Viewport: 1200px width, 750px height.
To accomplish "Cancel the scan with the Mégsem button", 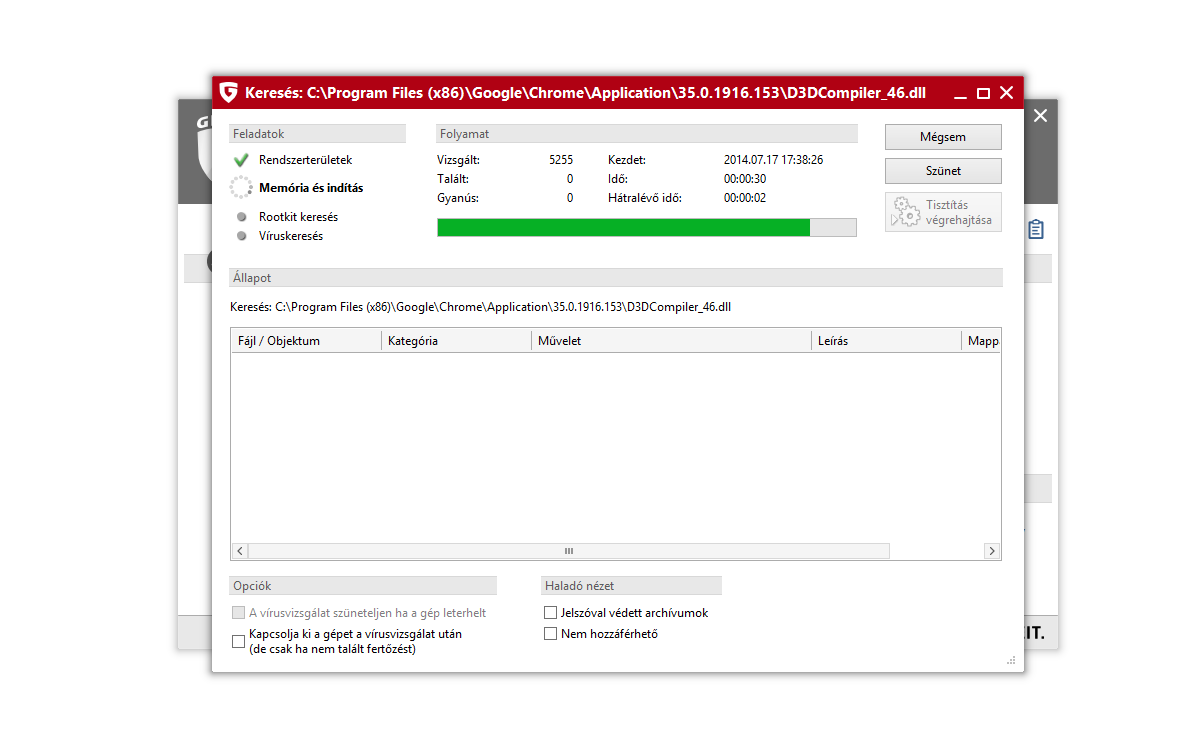I will coord(943,137).
